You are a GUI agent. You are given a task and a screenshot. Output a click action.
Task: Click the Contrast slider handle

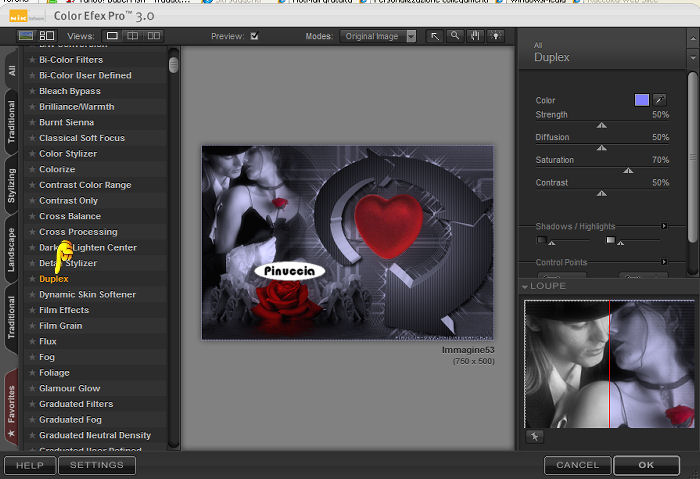[x=602, y=193]
